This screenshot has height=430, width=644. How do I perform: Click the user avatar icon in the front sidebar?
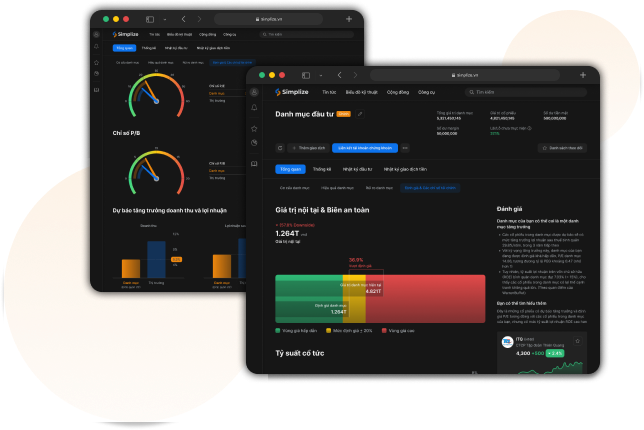coord(255,91)
